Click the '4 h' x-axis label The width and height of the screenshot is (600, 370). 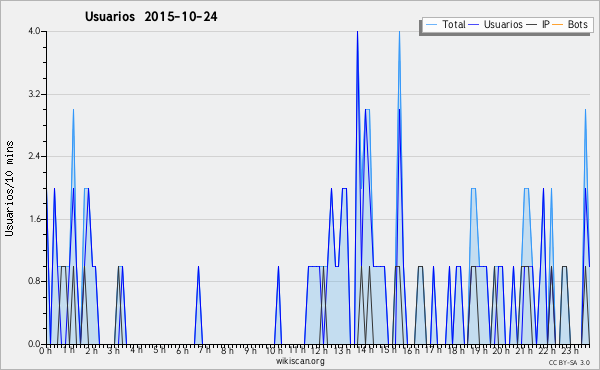point(137,350)
